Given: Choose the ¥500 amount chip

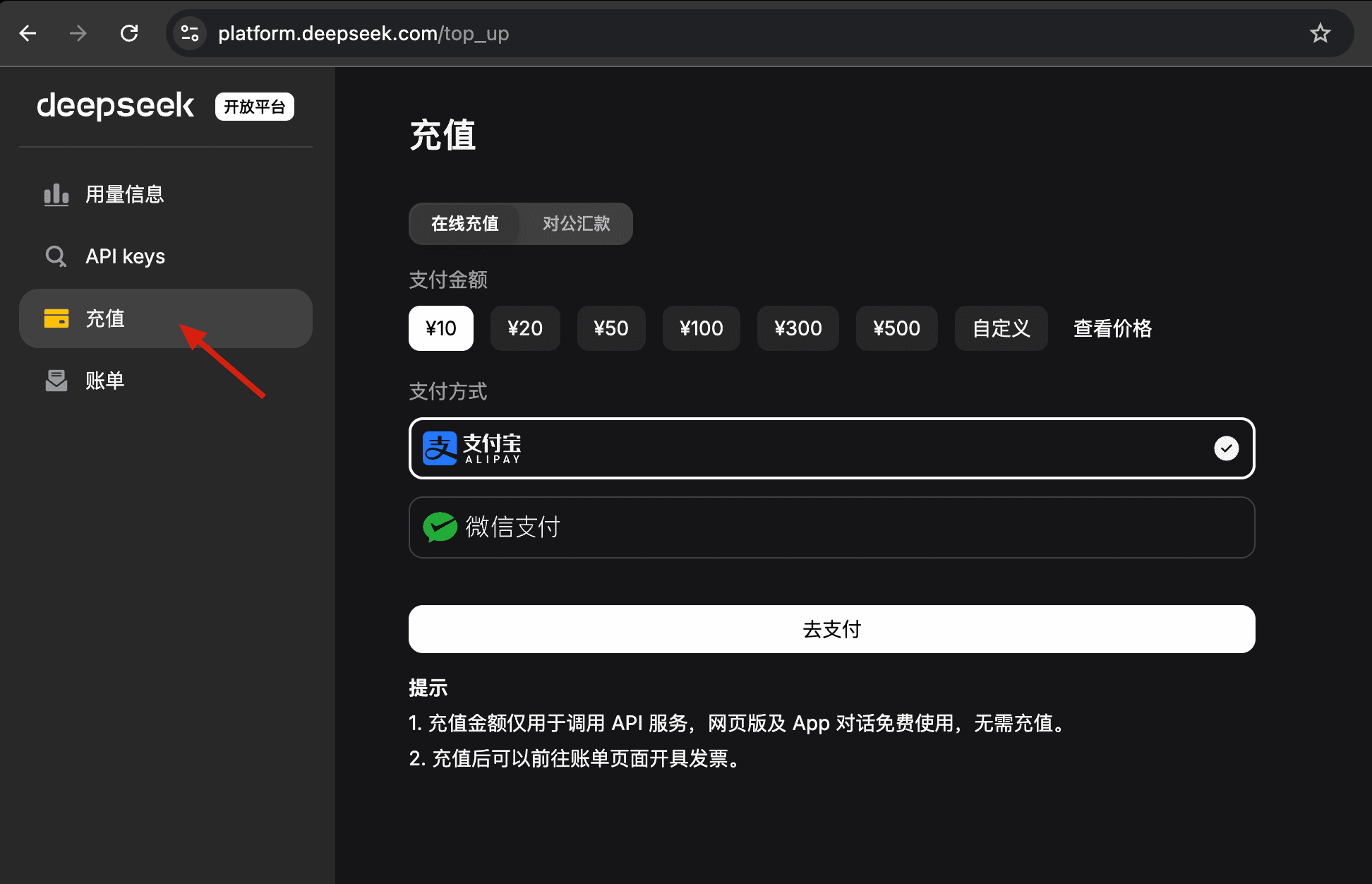Looking at the screenshot, I should click(896, 328).
